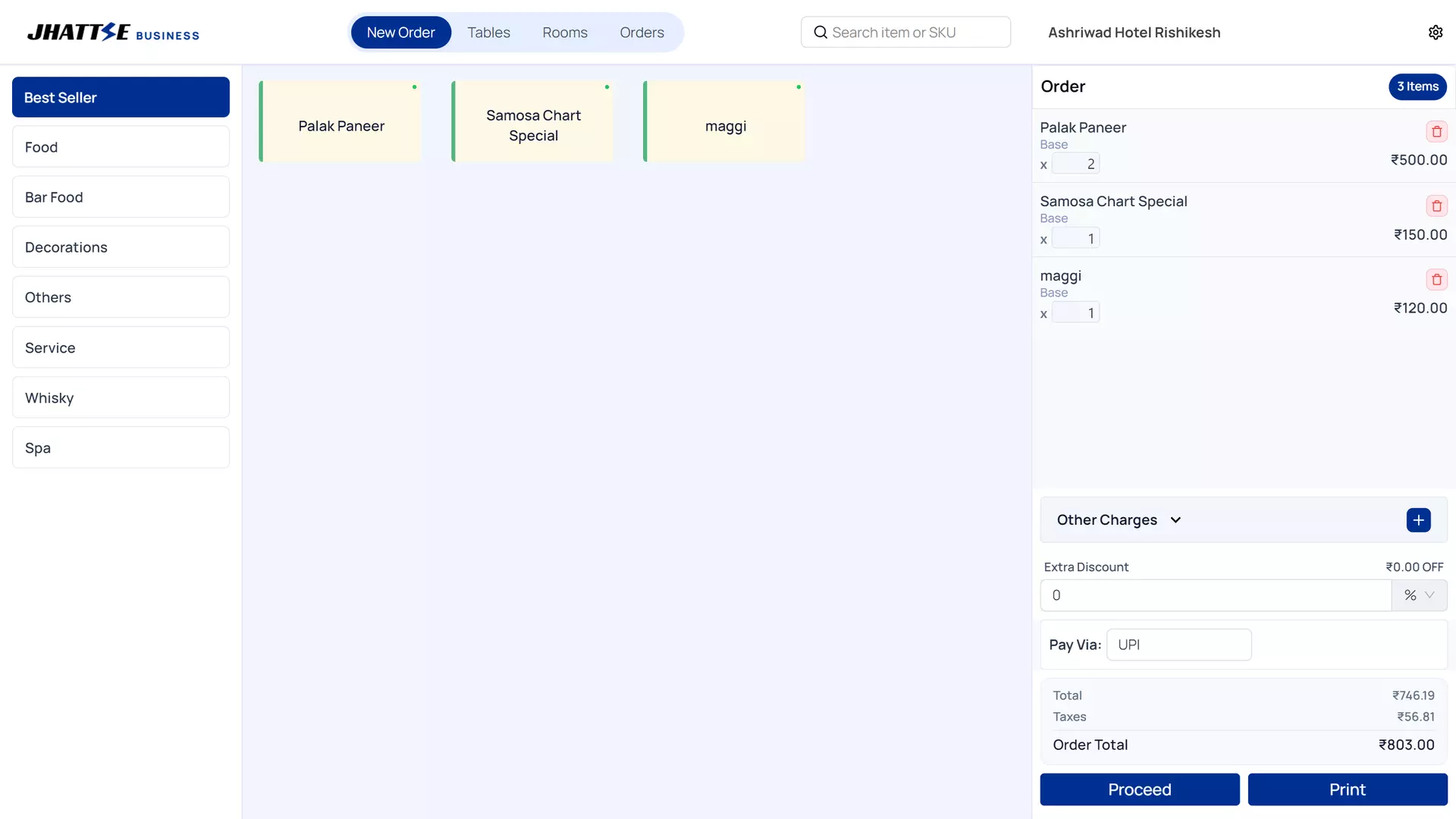Click the ₹56.81 taxes amount
This screenshot has height=819, width=1456.
coord(1415,717)
